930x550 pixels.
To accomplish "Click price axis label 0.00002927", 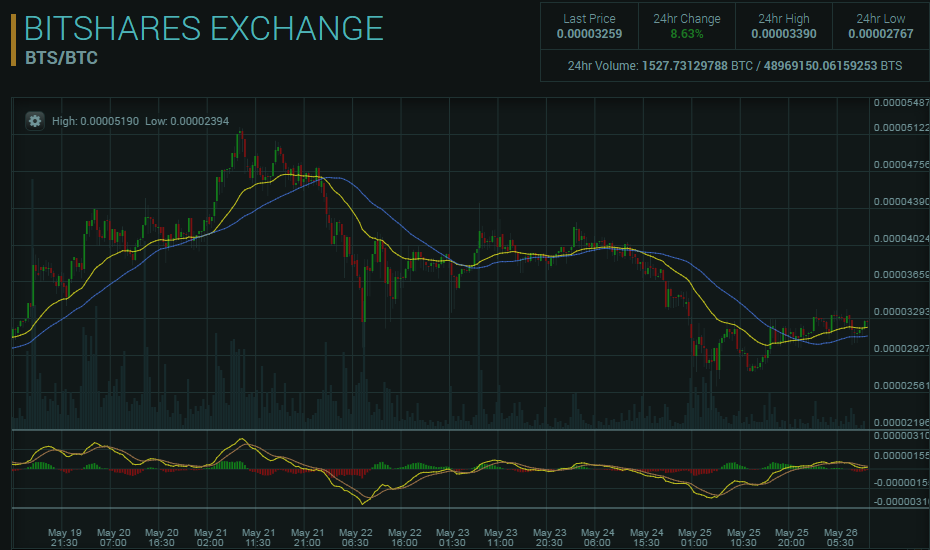I will [x=902, y=349].
